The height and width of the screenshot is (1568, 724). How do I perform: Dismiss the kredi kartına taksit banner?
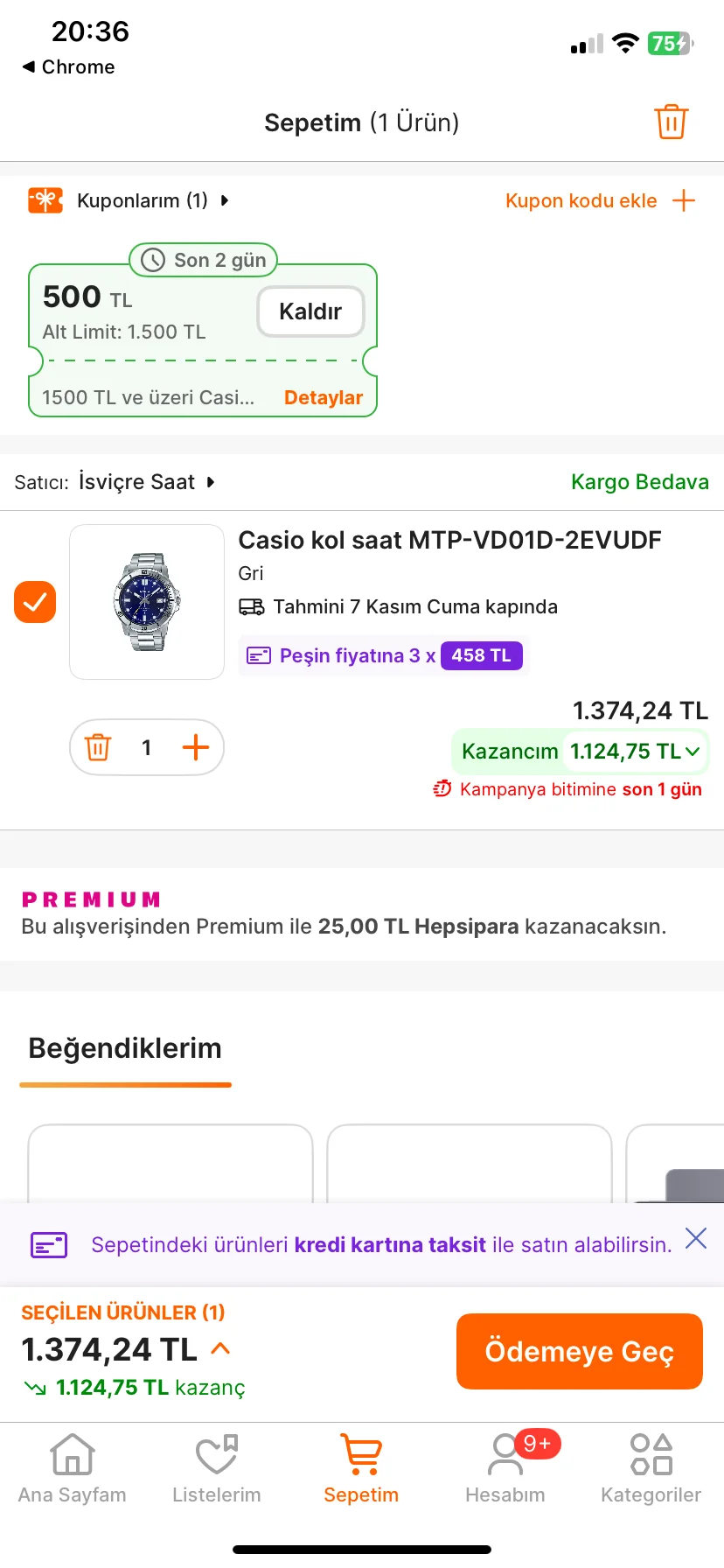696,1238
